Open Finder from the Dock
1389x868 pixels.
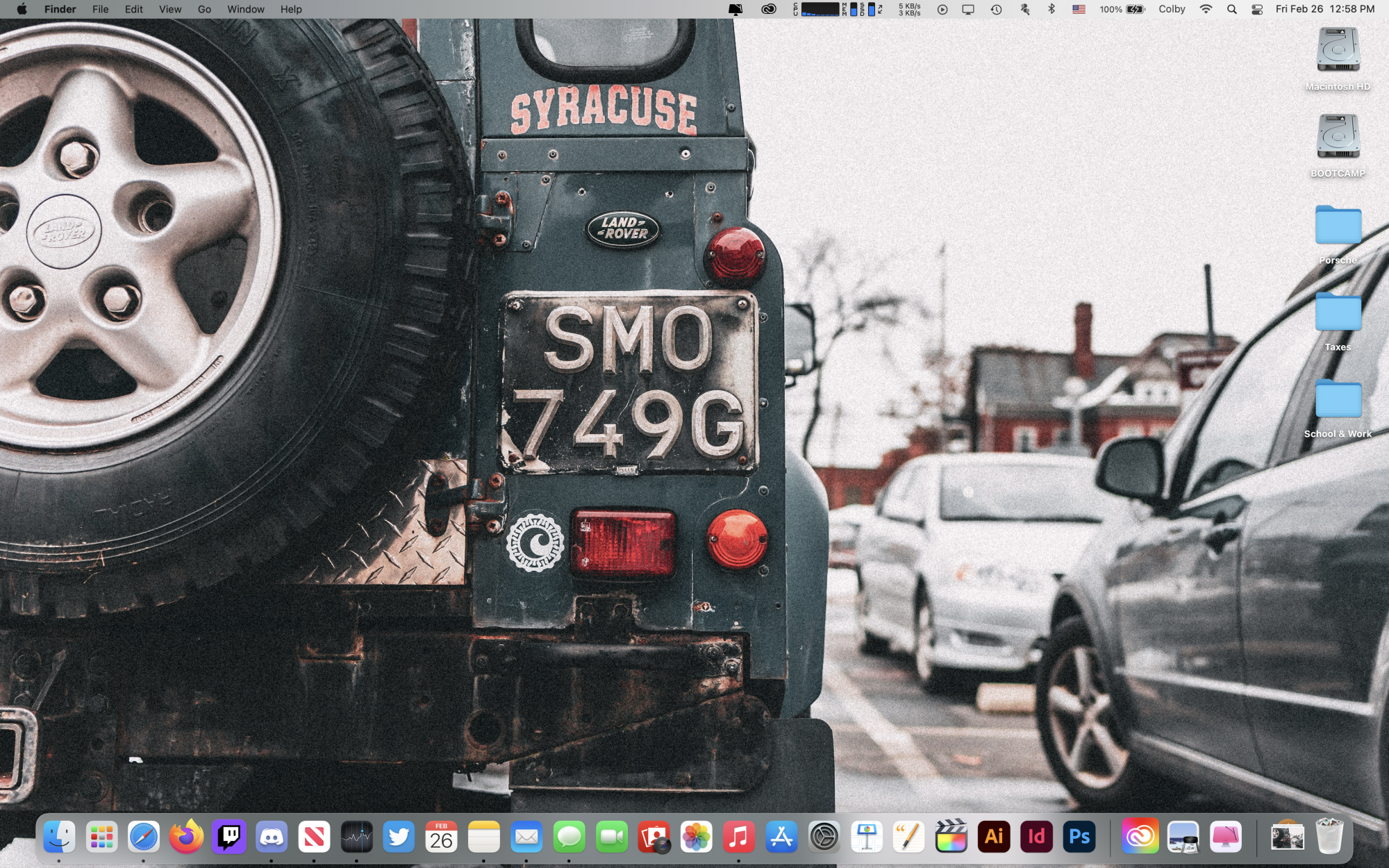59,837
